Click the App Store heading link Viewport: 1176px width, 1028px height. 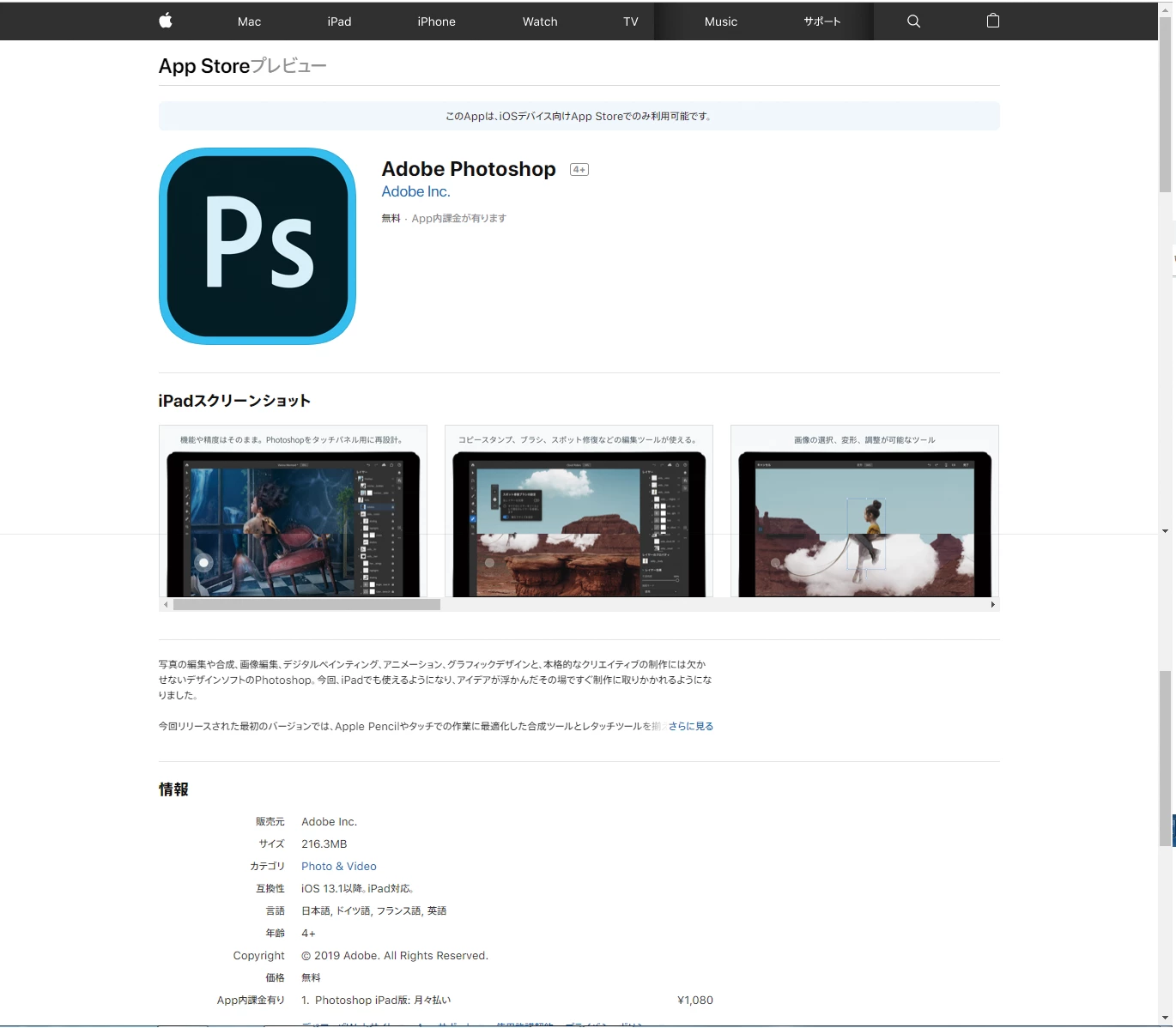[204, 66]
